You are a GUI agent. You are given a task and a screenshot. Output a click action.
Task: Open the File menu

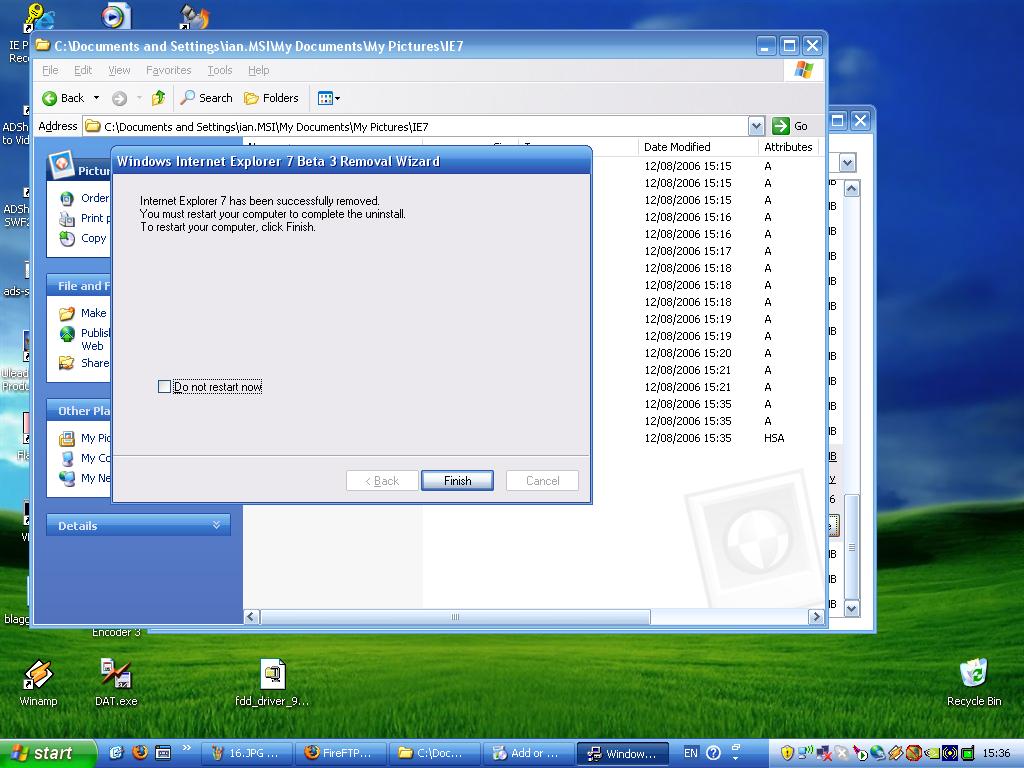point(50,70)
